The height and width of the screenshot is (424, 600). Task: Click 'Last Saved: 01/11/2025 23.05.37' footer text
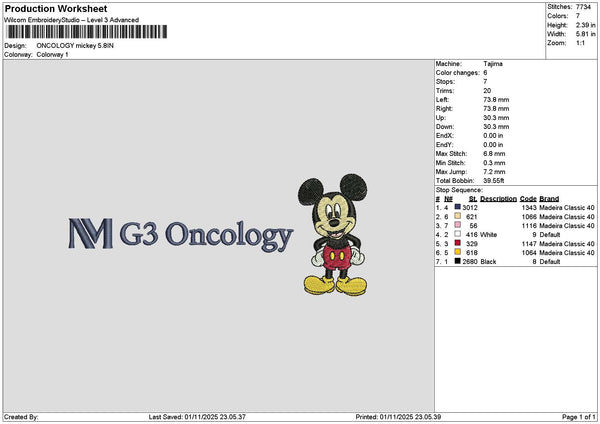coord(197,417)
